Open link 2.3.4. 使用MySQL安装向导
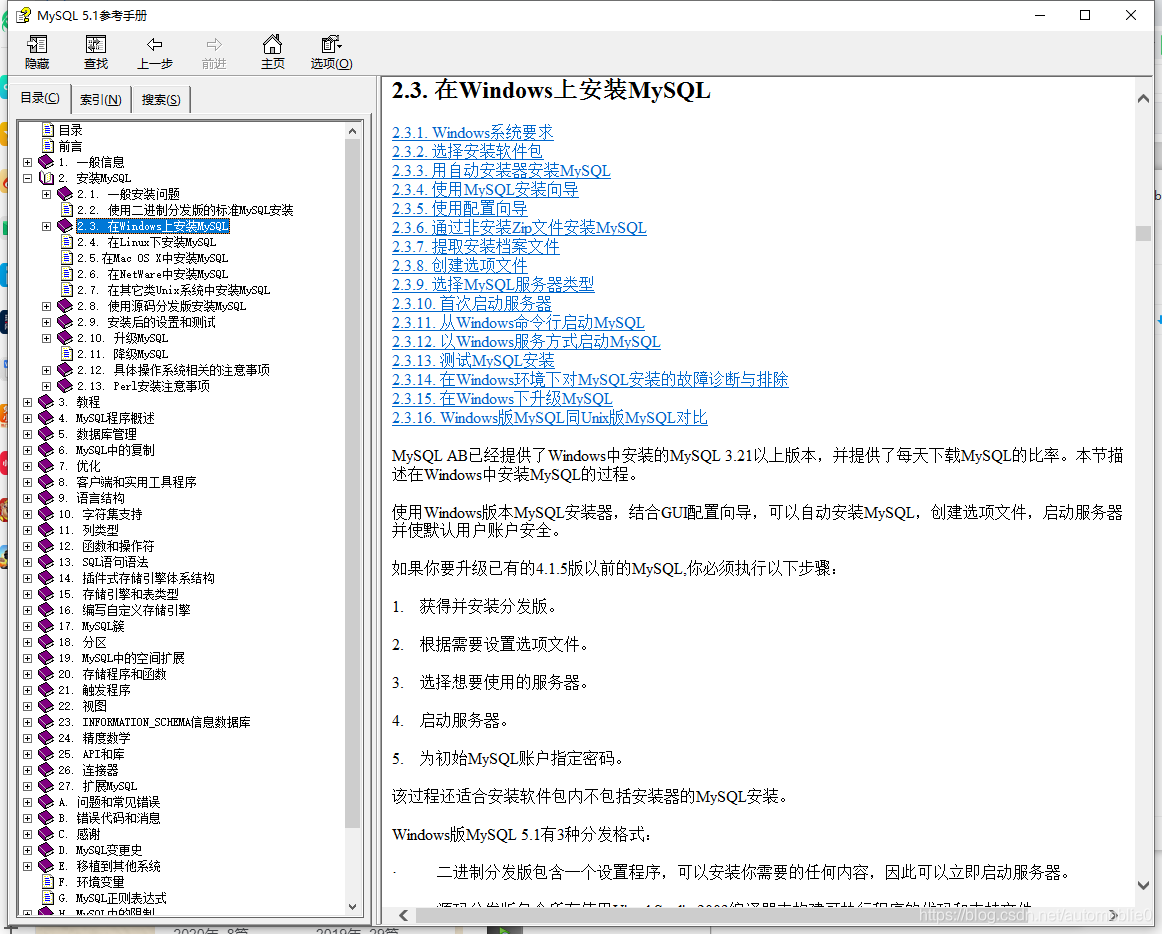Screen dimensions: 1162x934 coord(485,190)
